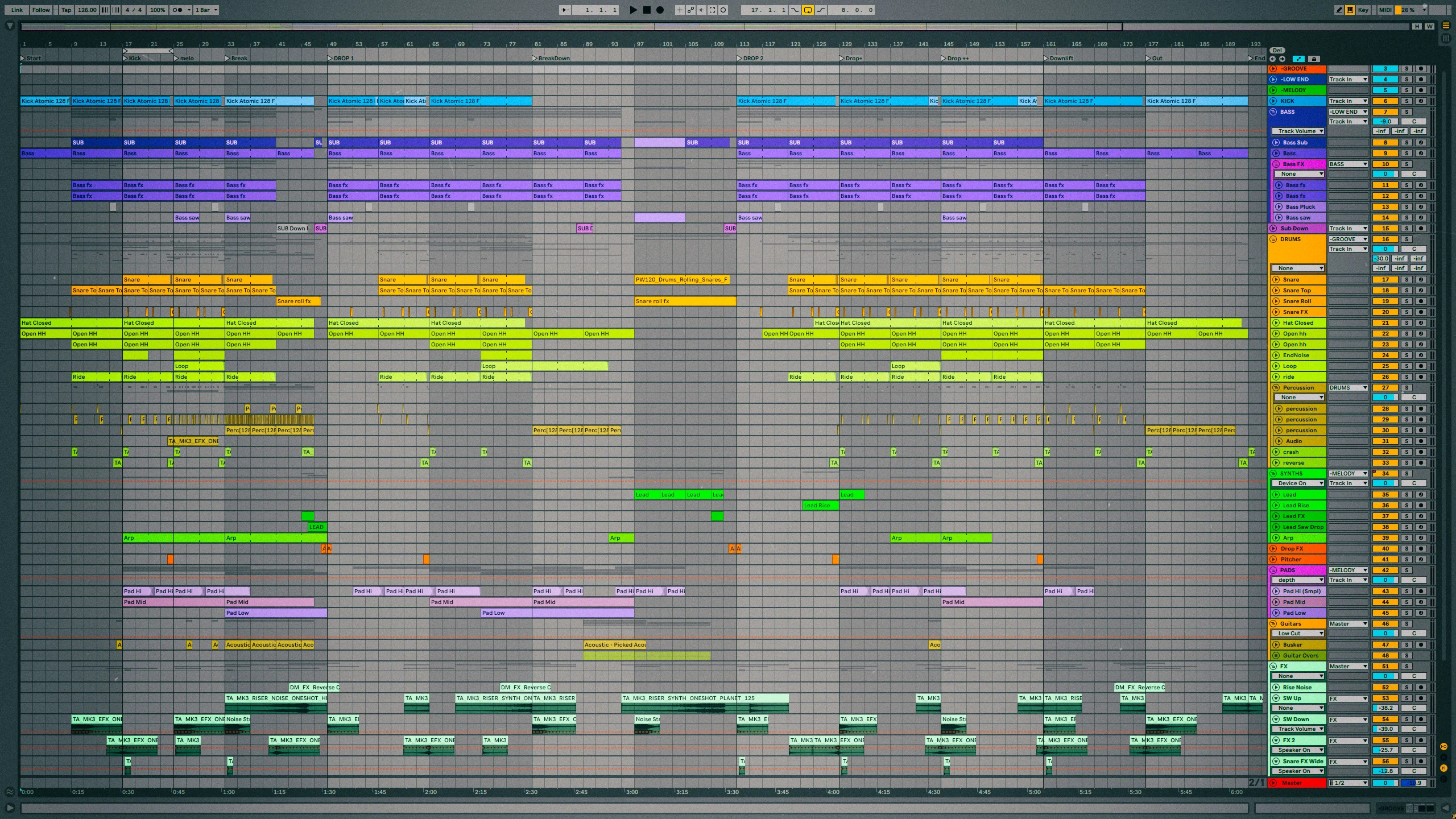Arm the -GROOVE track for recording
Image resolution: width=1456 pixels, height=819 pixels.
(1421, 69)
